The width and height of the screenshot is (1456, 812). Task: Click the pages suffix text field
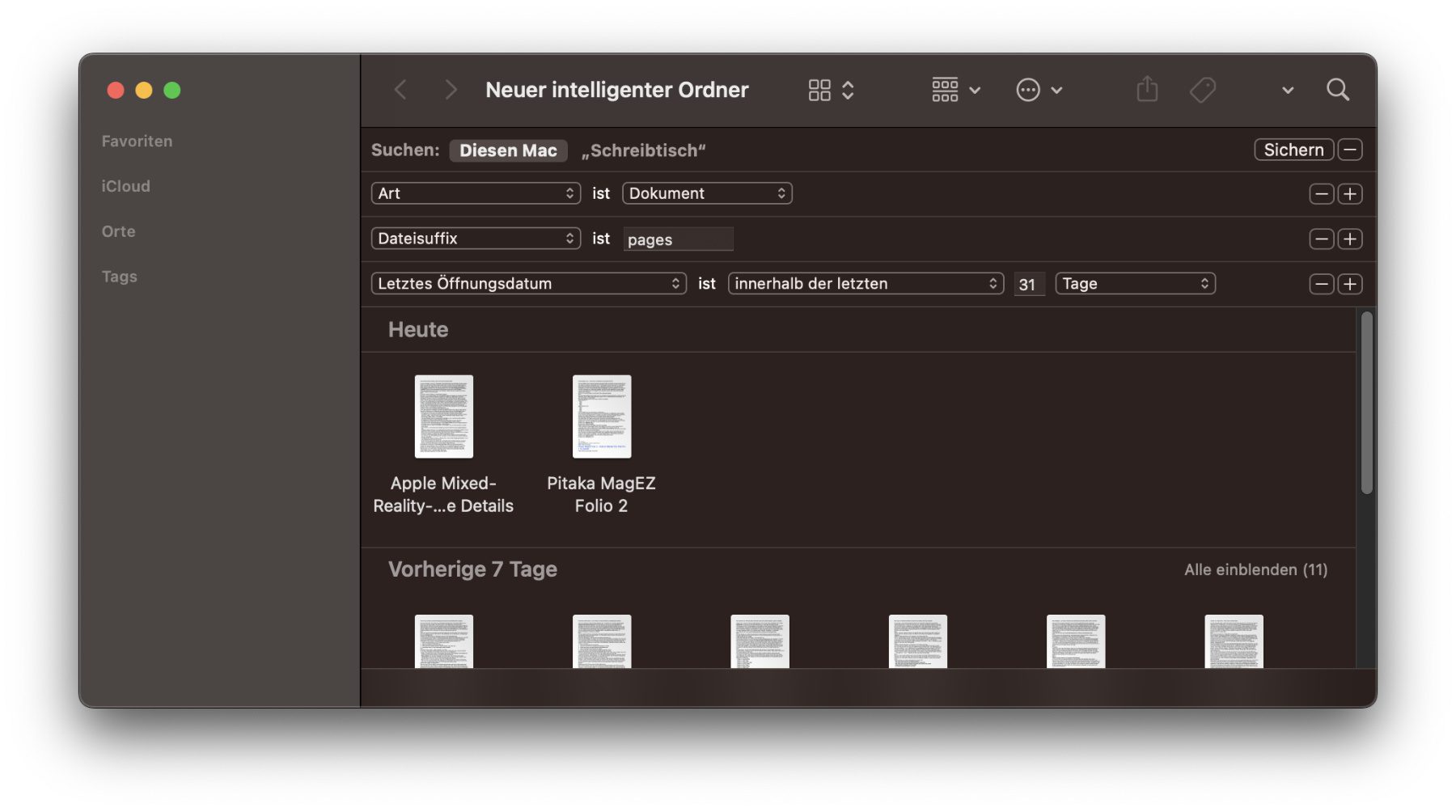[678, 239]
